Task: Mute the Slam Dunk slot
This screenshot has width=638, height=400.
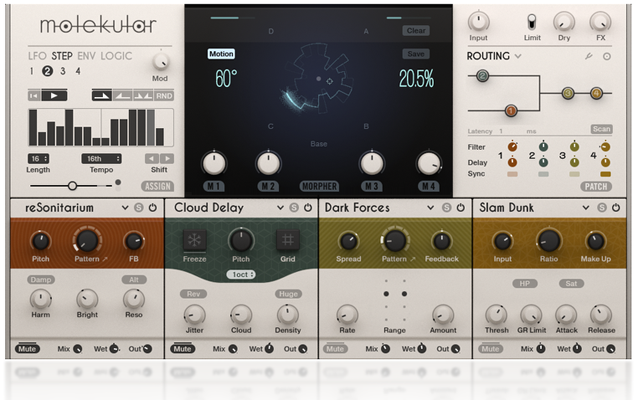Action: (x=490, y=349)
